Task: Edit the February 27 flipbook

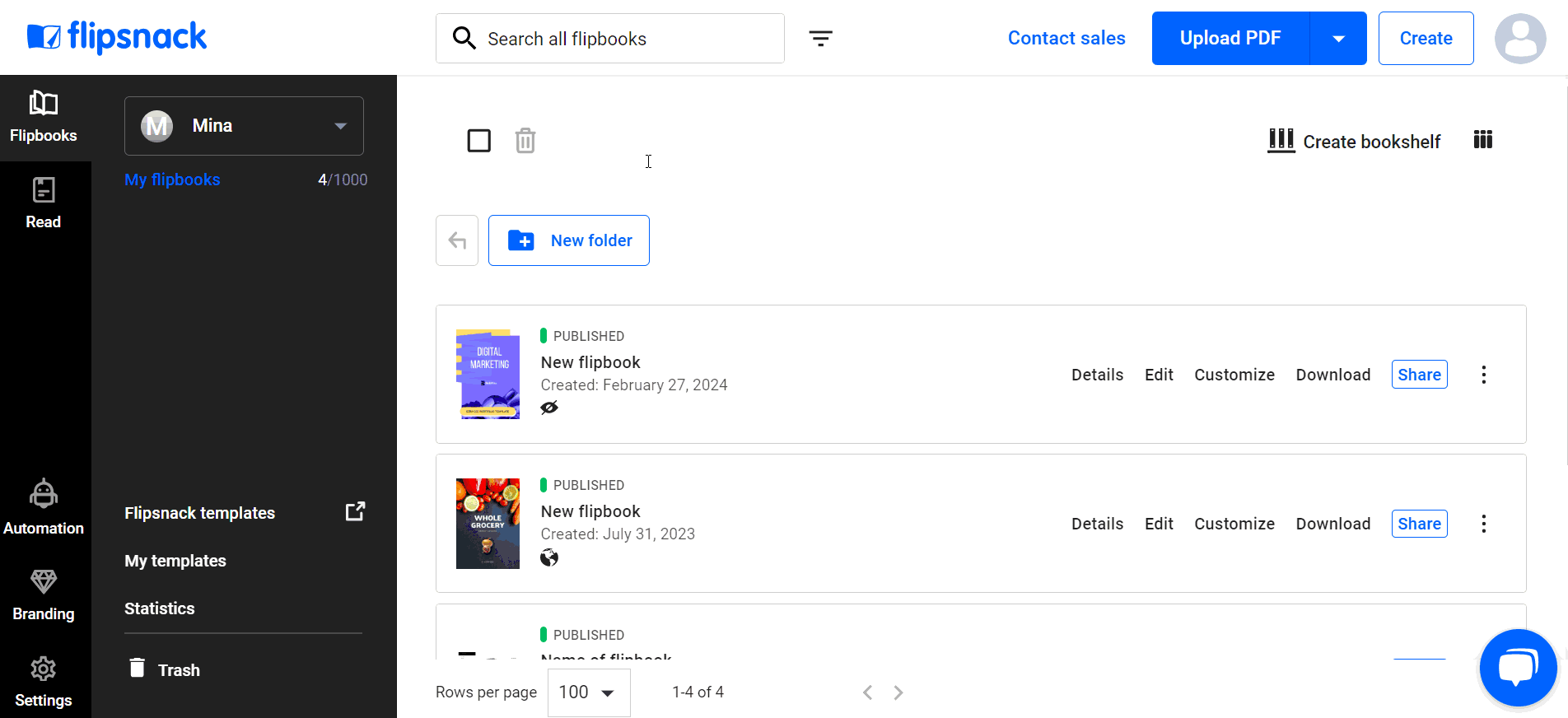Action: click(1159, 375)
